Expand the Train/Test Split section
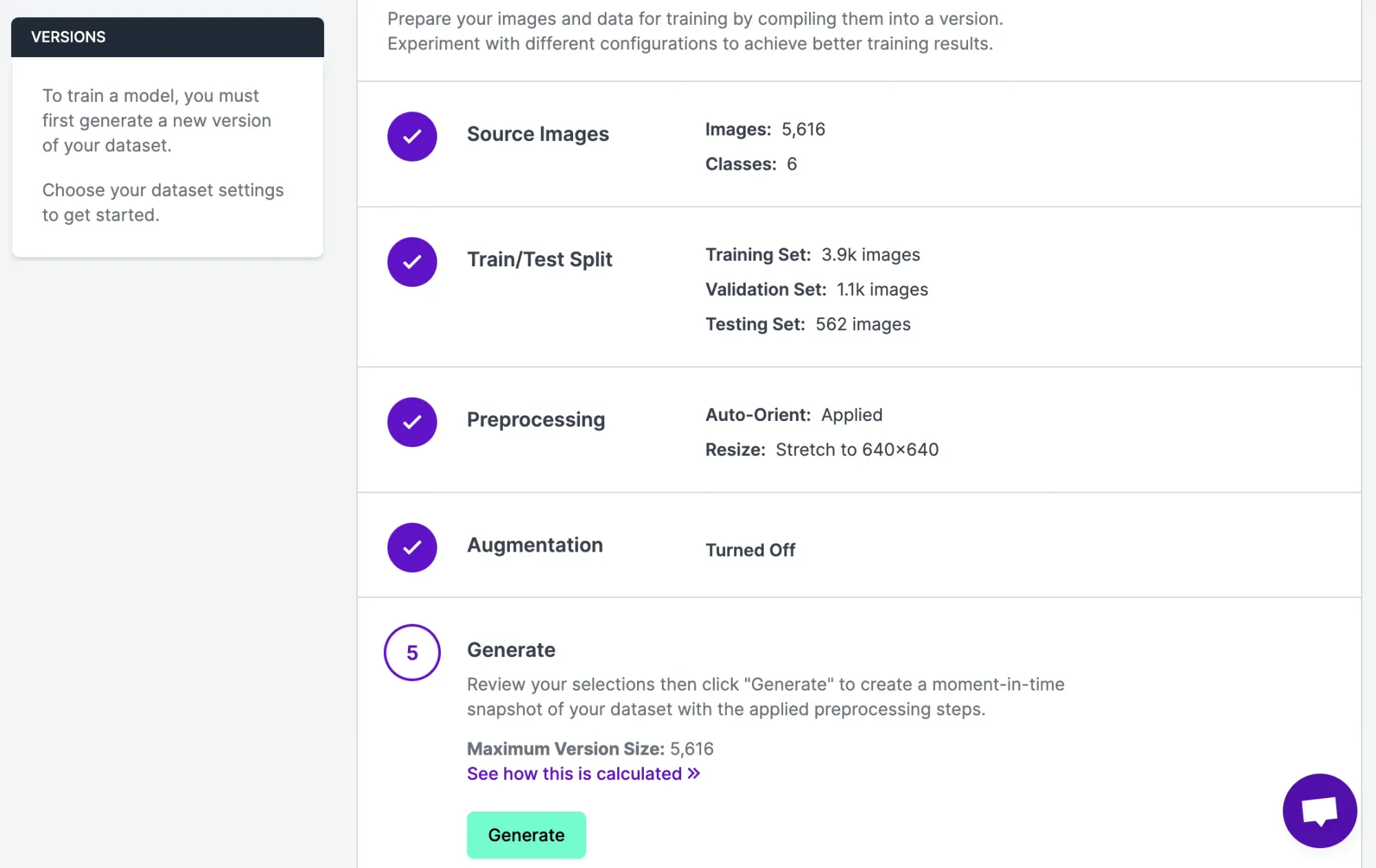The width and height of the screenshot is (1376, 868). pyautogui.click(x=539, y=259)
